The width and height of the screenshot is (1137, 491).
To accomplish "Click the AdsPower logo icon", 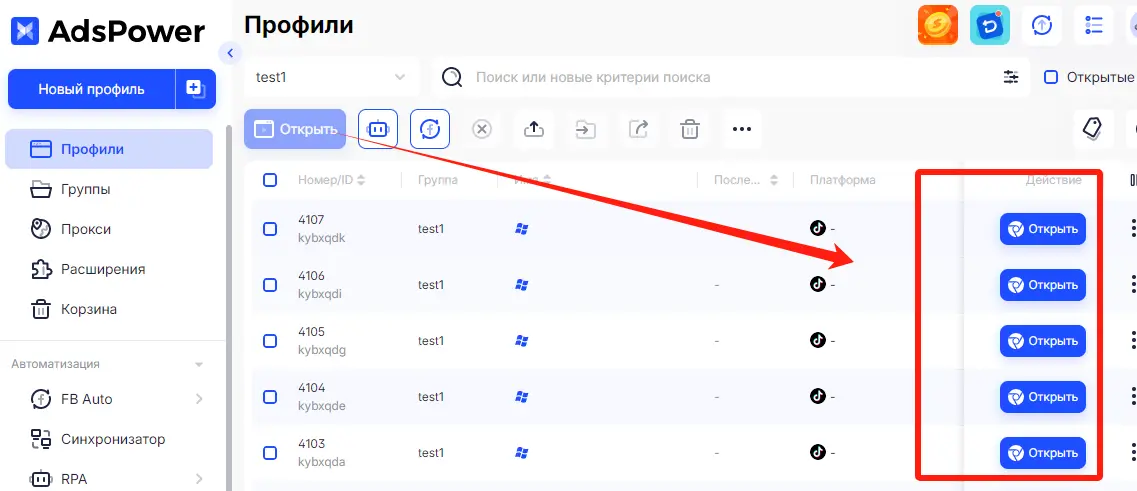I will [25, 31].
